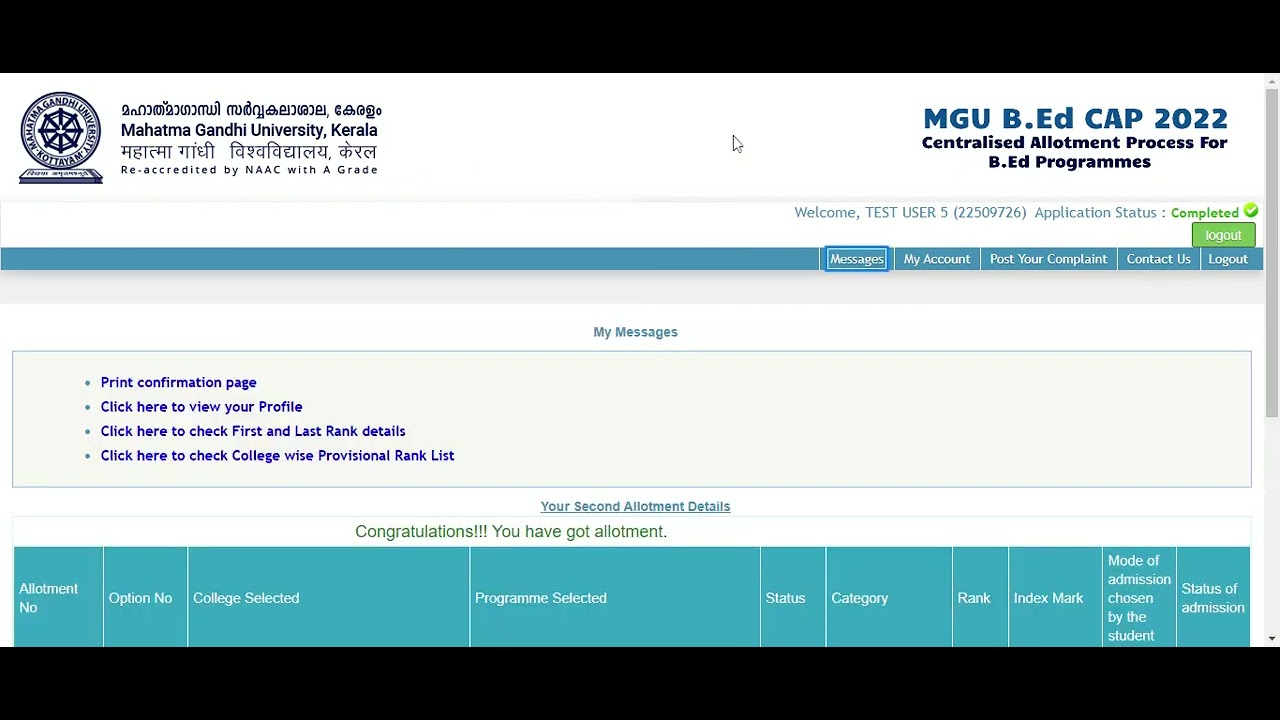1280x720 pixels.
Task: Click Re-accredited by NAAC with A Grade text
Action: [249, 170]
